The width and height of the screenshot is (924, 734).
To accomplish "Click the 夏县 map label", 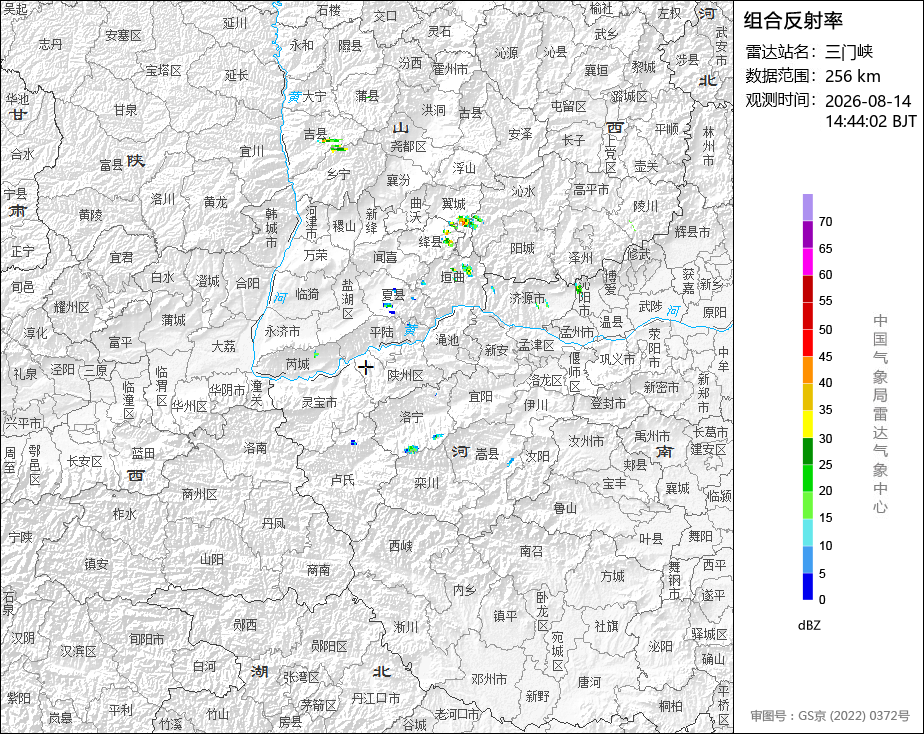I will [x=393, y=295].
